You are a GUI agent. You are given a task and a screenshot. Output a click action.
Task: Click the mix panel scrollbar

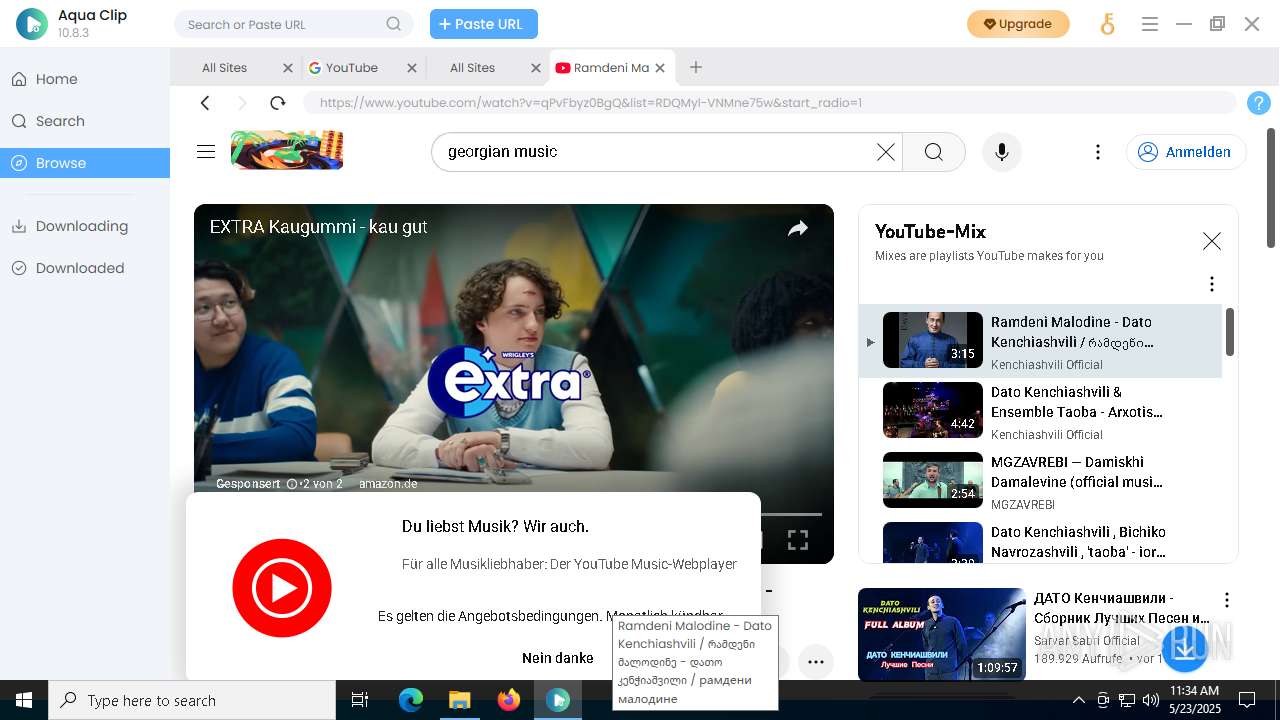(1230, 331)
